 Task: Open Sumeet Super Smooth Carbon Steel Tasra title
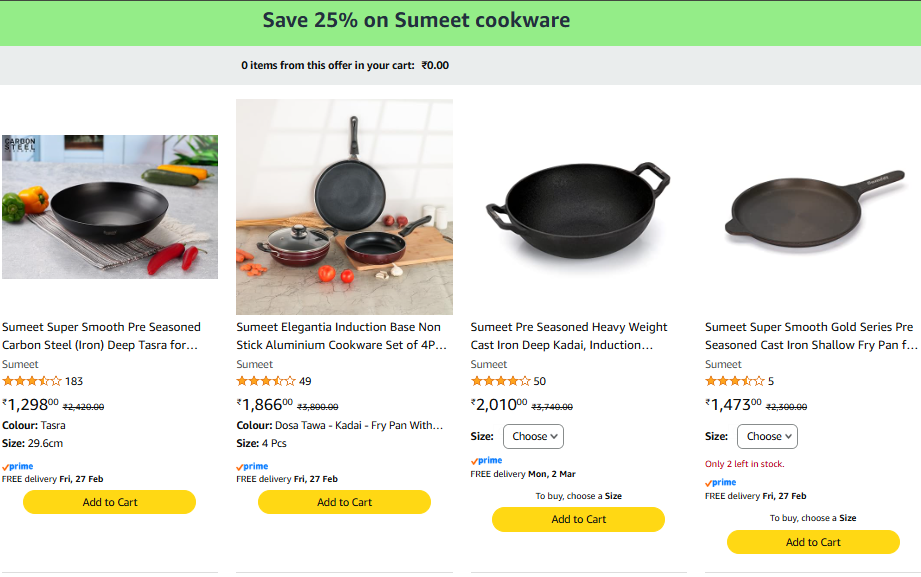(101, 336)
